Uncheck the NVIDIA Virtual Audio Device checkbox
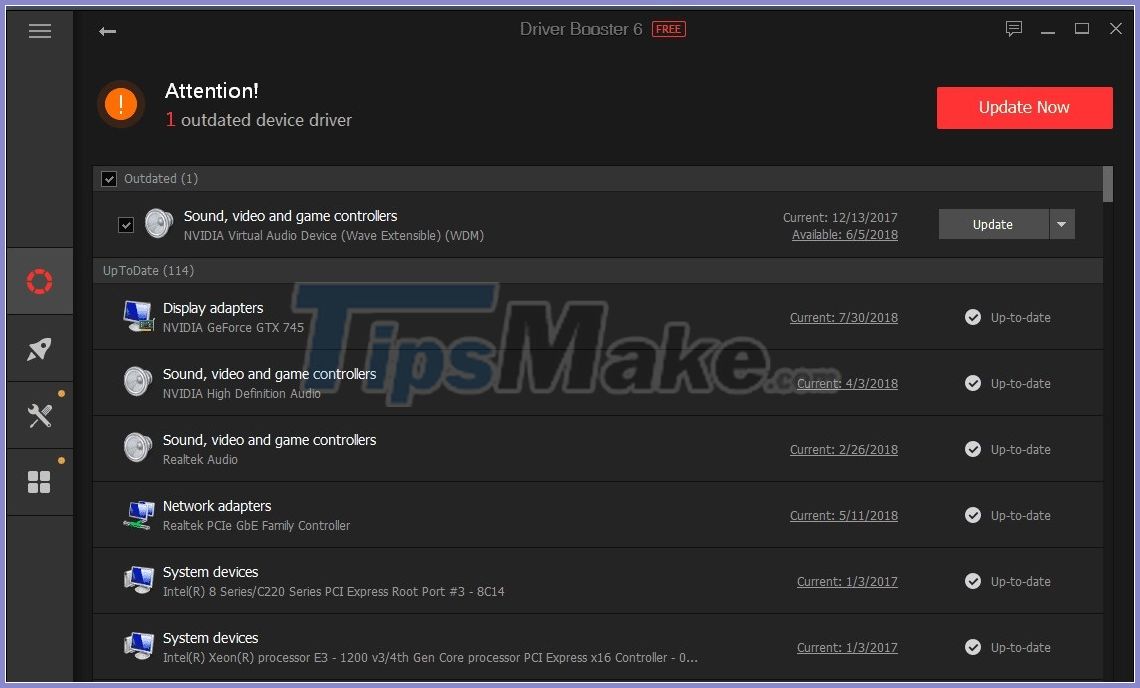Viewport: 1140px width, 688px height. pyautogui.click(x=126, y=225)
